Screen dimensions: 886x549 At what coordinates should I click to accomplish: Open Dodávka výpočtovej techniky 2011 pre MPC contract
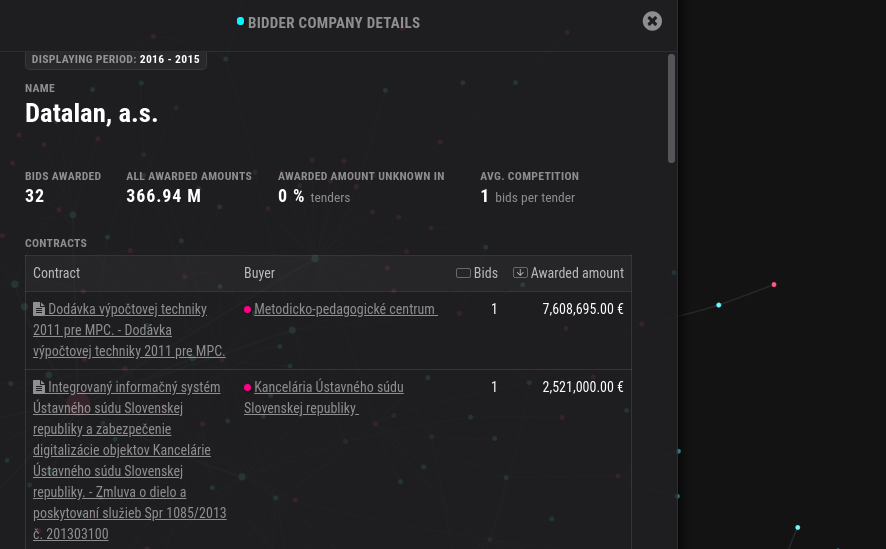(x=129, y=330)
